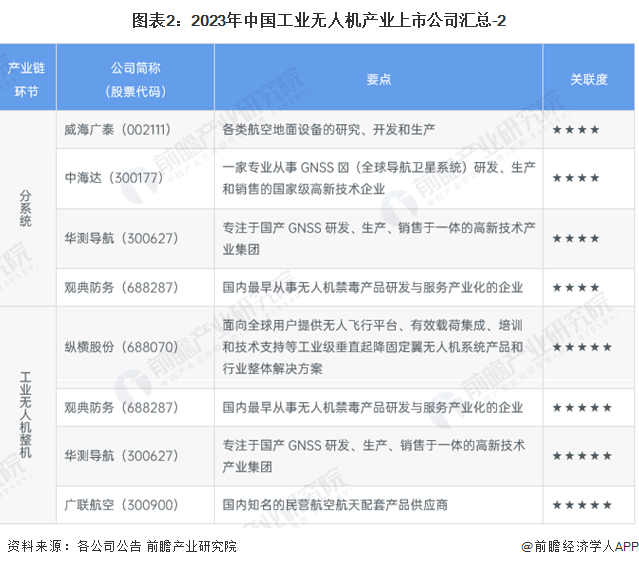
Task: Click source note '资料来源：各公司公告 前瞻产业研究院'
Action: (122, 546)
